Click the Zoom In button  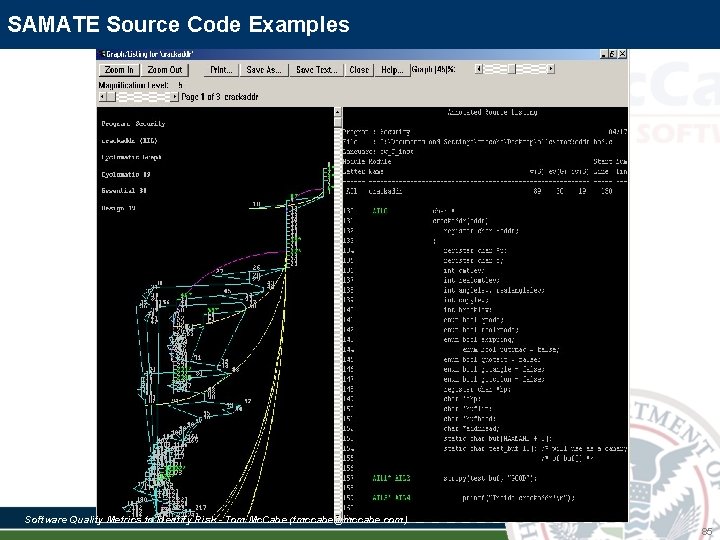click(119, 70)
